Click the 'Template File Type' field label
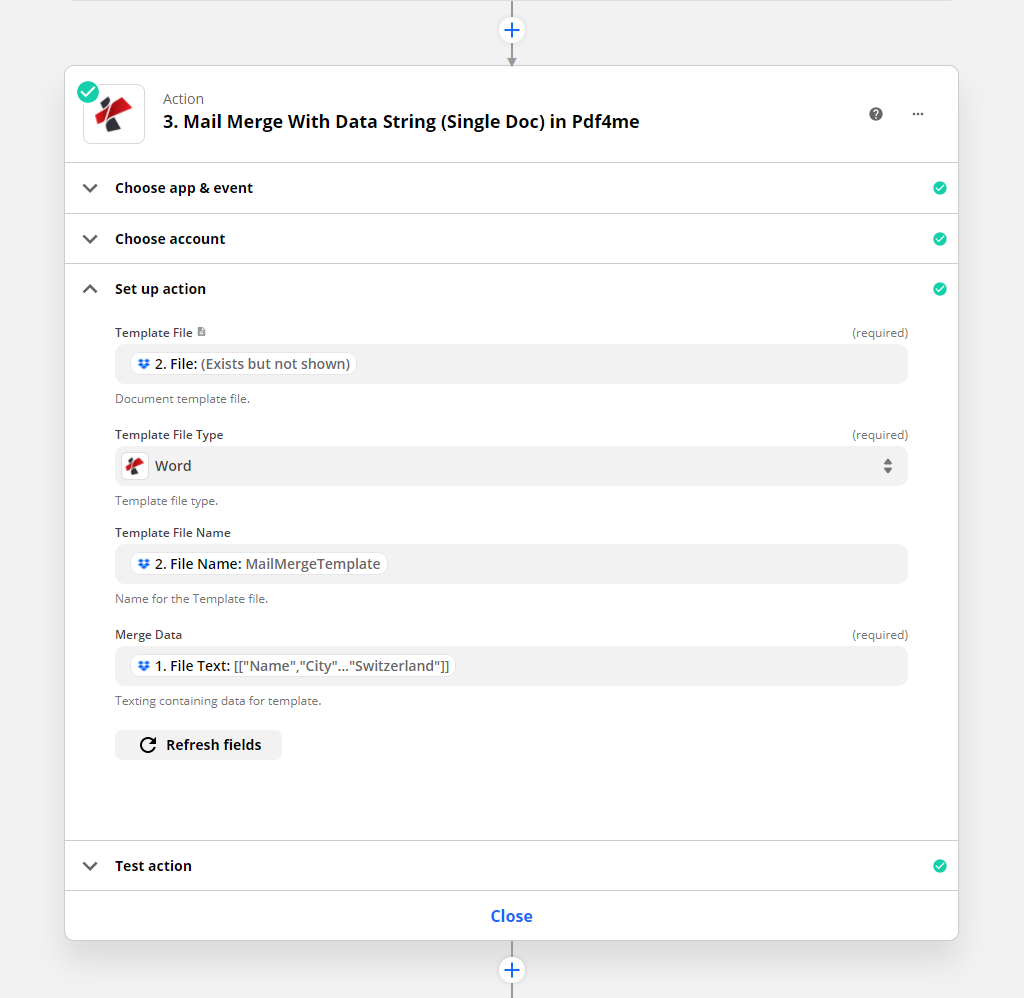The image size is (1024, 998). click(169, 434)
